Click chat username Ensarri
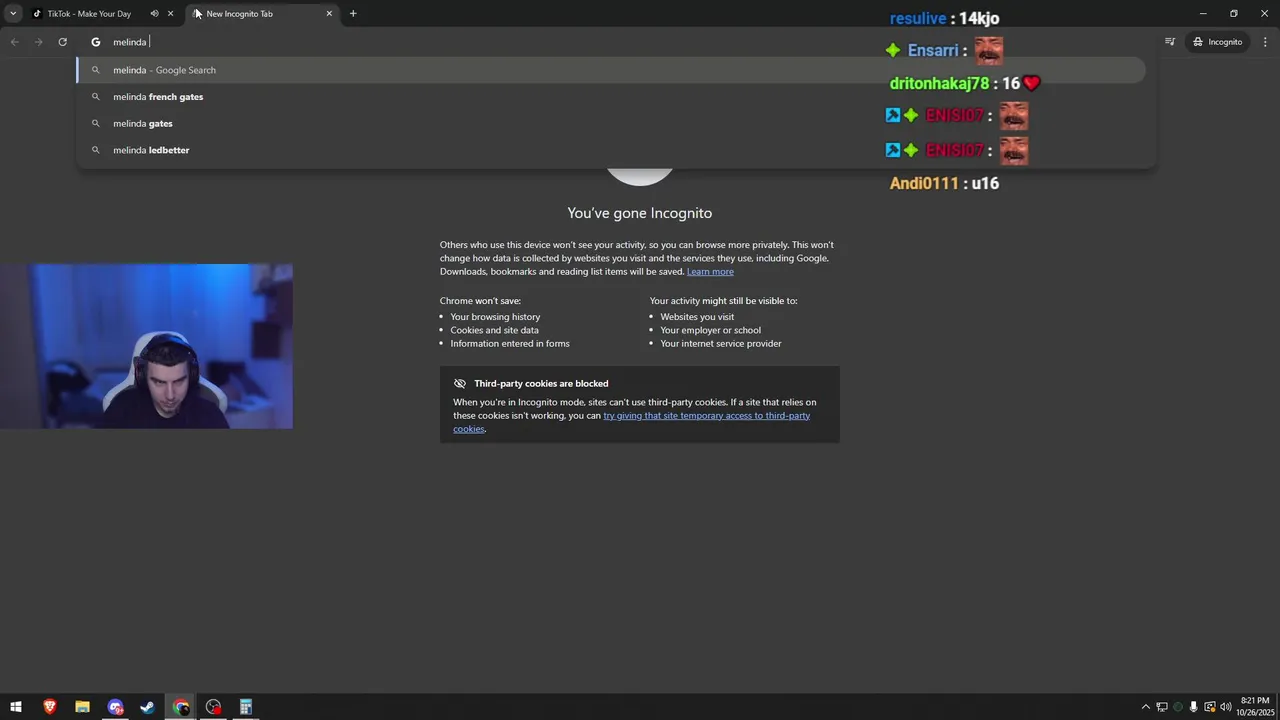Image resolution: width=1280 pixels, height=720 pixels. tap(933, 50)
